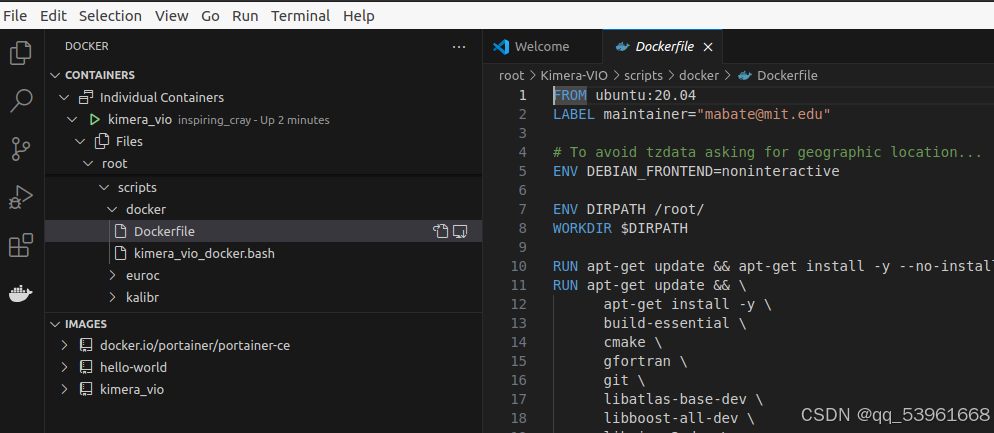The image size is (994, 433).
Task: Switch to the Welcome tab
Action: (x=542, y=47)
